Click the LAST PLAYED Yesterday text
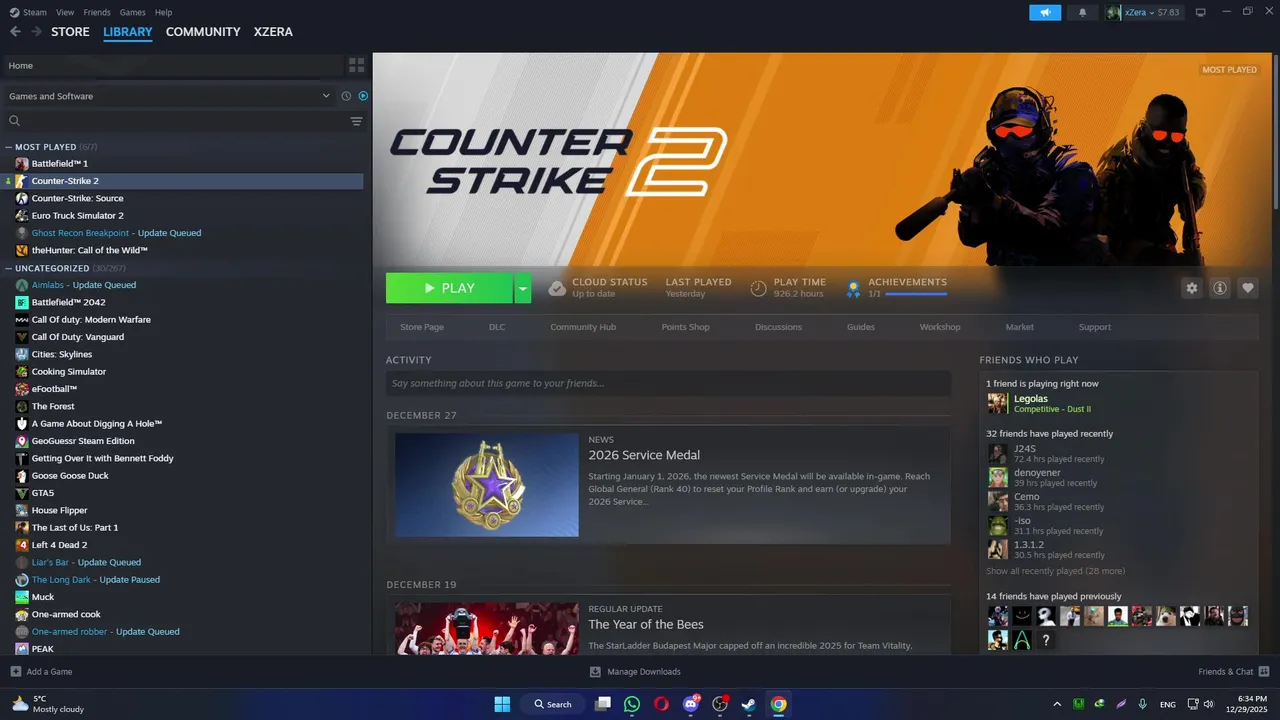The image size is (1280, 720). pos(698,288)
